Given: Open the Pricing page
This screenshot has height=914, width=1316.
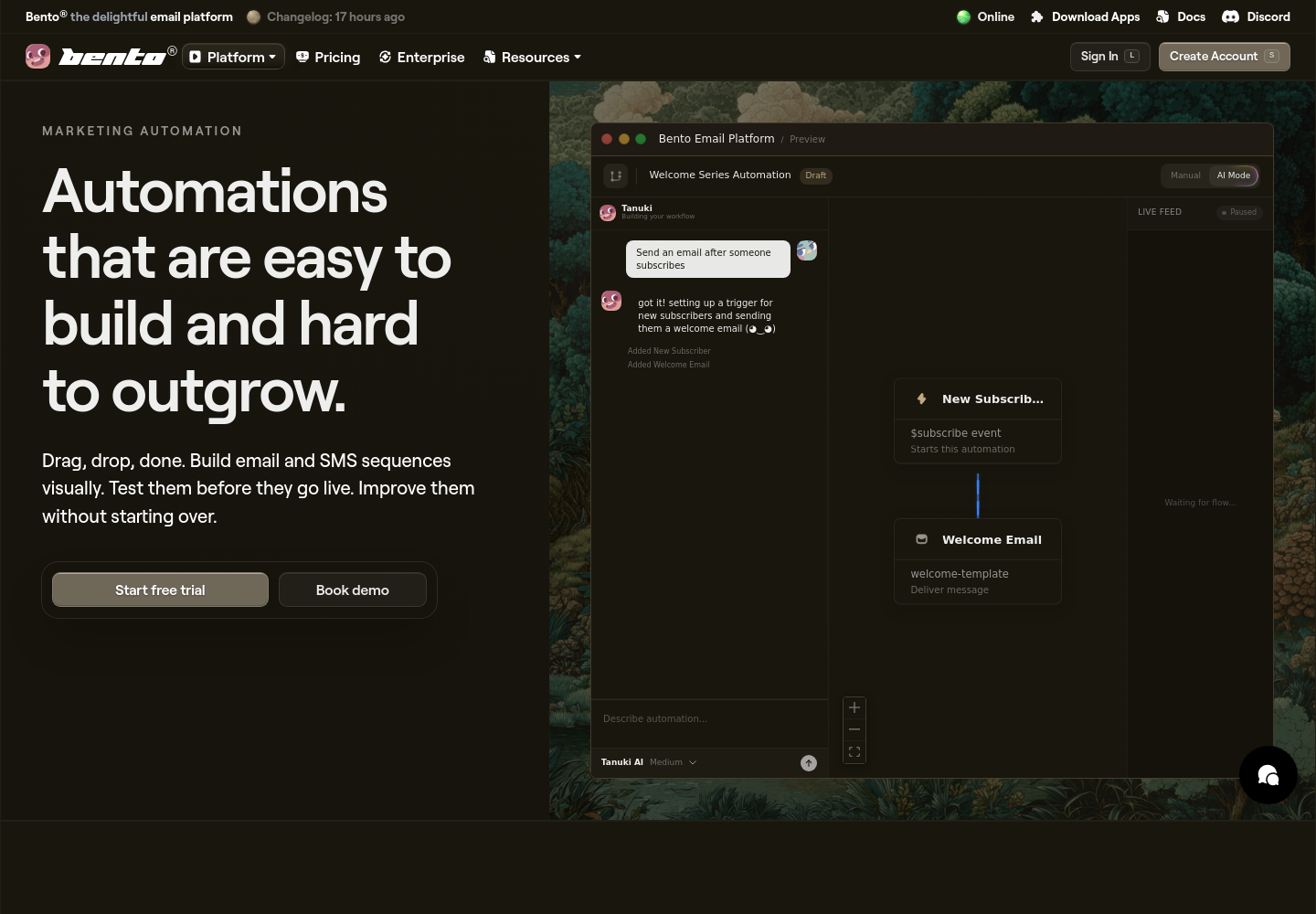Looking at the screenshot, I should coord(328,57).
